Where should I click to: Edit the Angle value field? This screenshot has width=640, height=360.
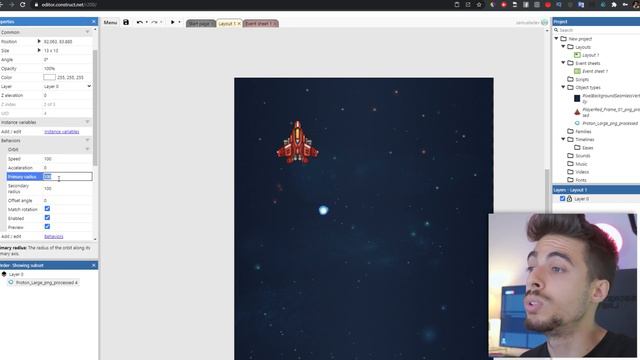[x=67, y=60]
